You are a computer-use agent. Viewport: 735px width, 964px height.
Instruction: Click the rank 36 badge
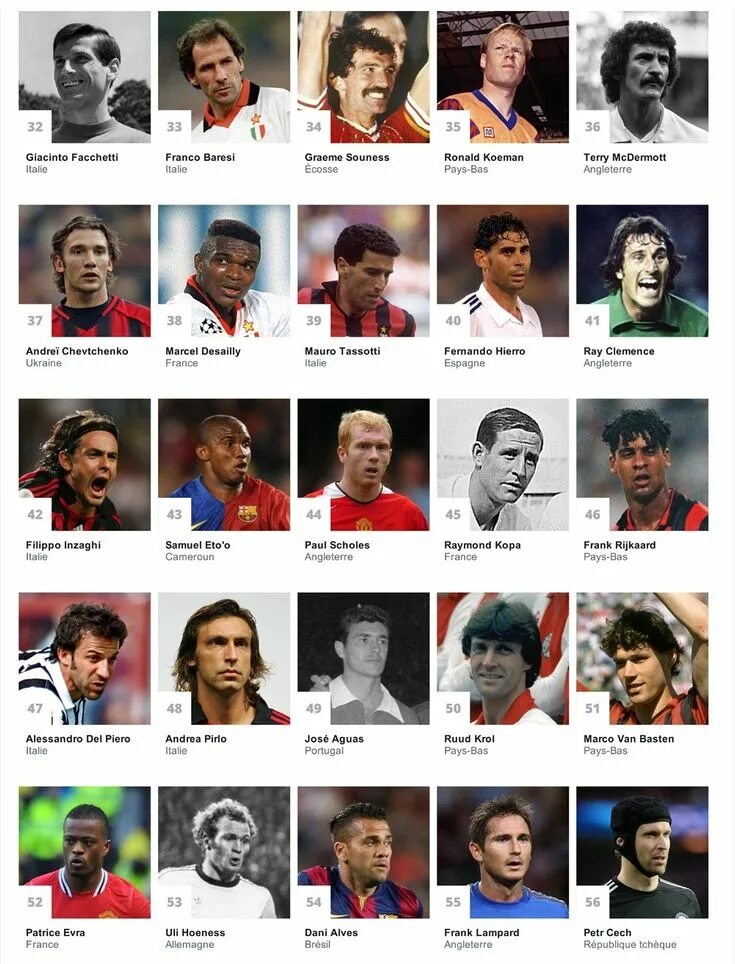click(592, 127)
